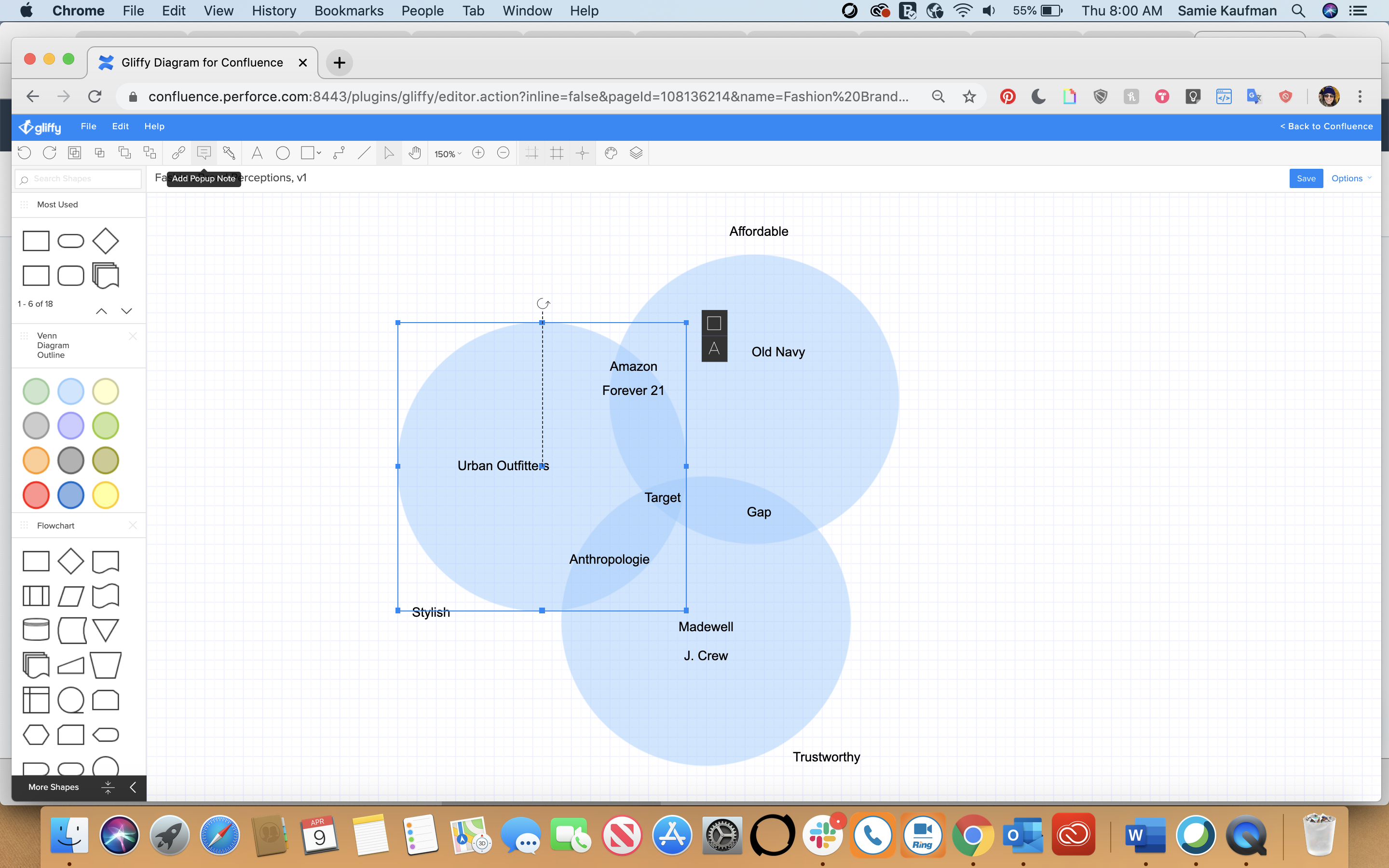Viewport: 1389px width, 868px height.
Task: Open the Layers panel icon
Action: [636, 153]
